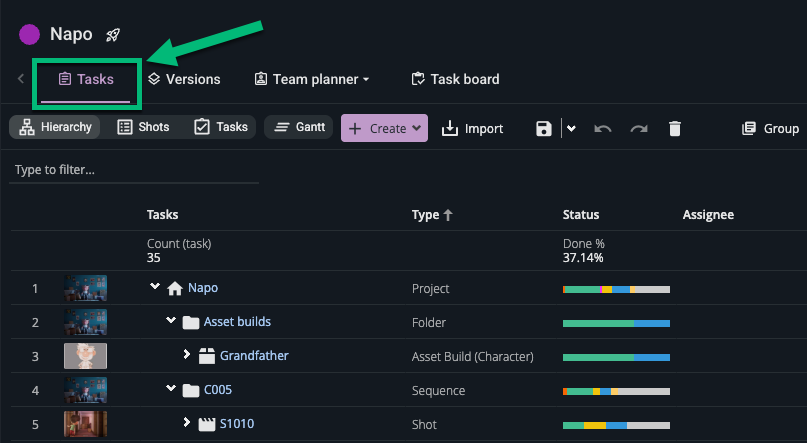The height and width of the screenshot is (443, 807).
Task: Open the Grandfather link
Action: coord(254,356)
